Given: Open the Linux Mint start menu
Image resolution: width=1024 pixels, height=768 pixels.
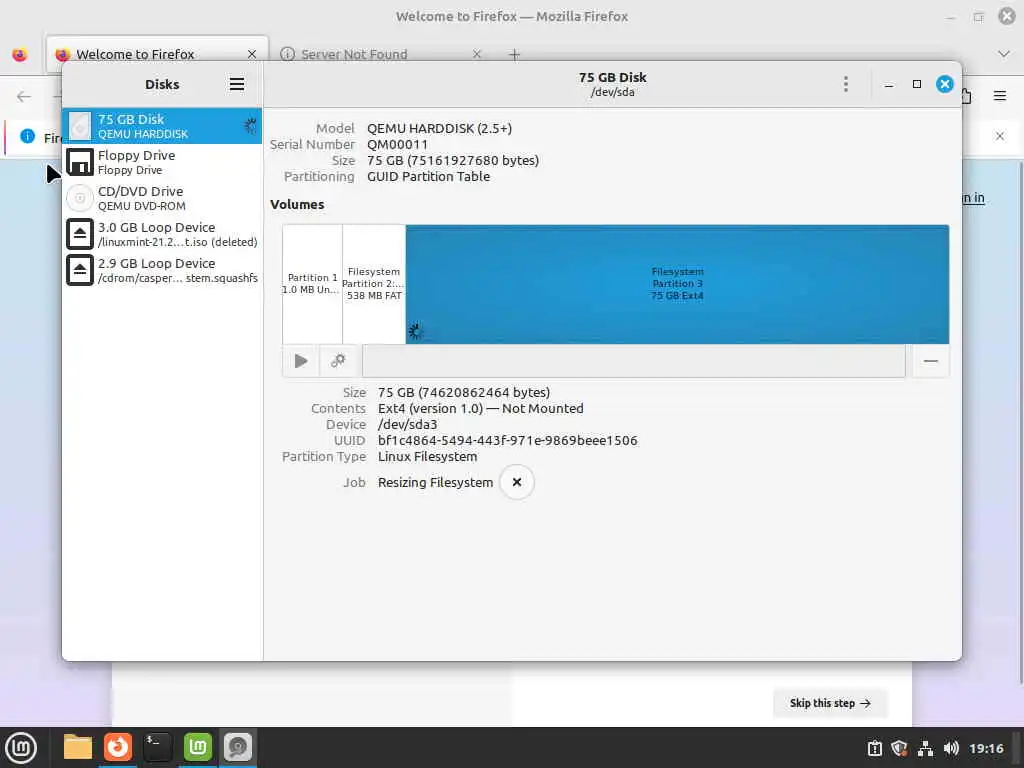Looking at the screenshot, I should click(21, 747).
